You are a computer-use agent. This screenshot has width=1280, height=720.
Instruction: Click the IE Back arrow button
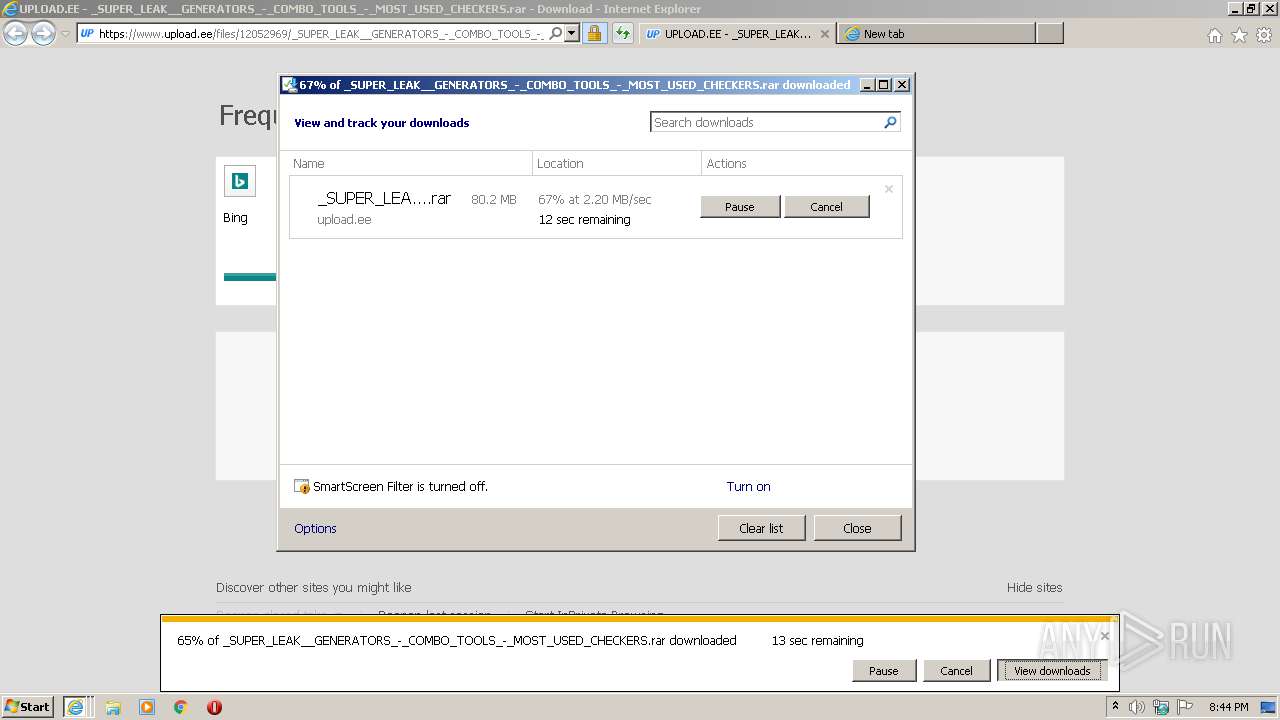point(15,33)
